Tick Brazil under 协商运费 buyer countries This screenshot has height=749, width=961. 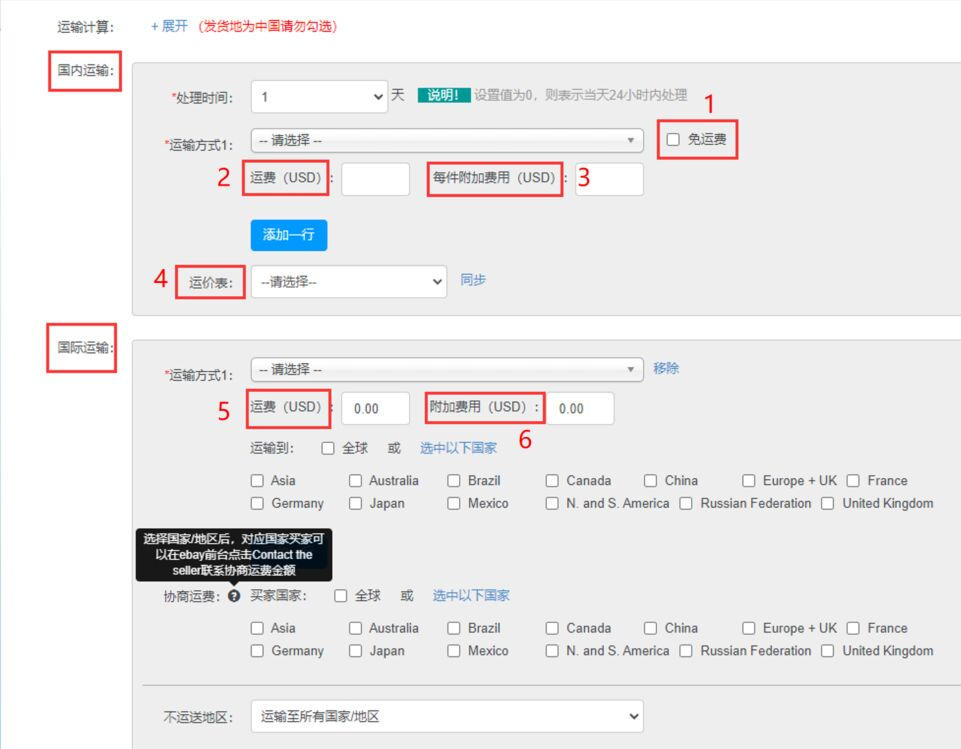point(454,628)
